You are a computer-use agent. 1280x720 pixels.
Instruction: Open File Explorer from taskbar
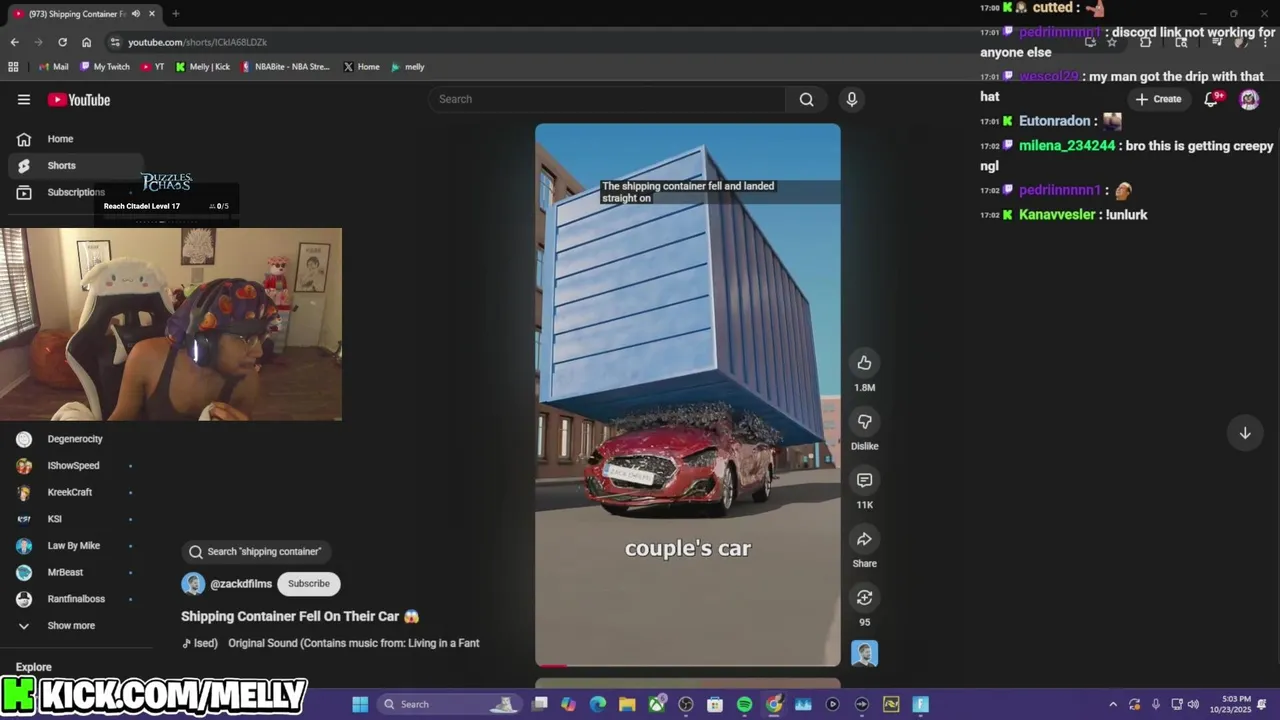[627, 704]
